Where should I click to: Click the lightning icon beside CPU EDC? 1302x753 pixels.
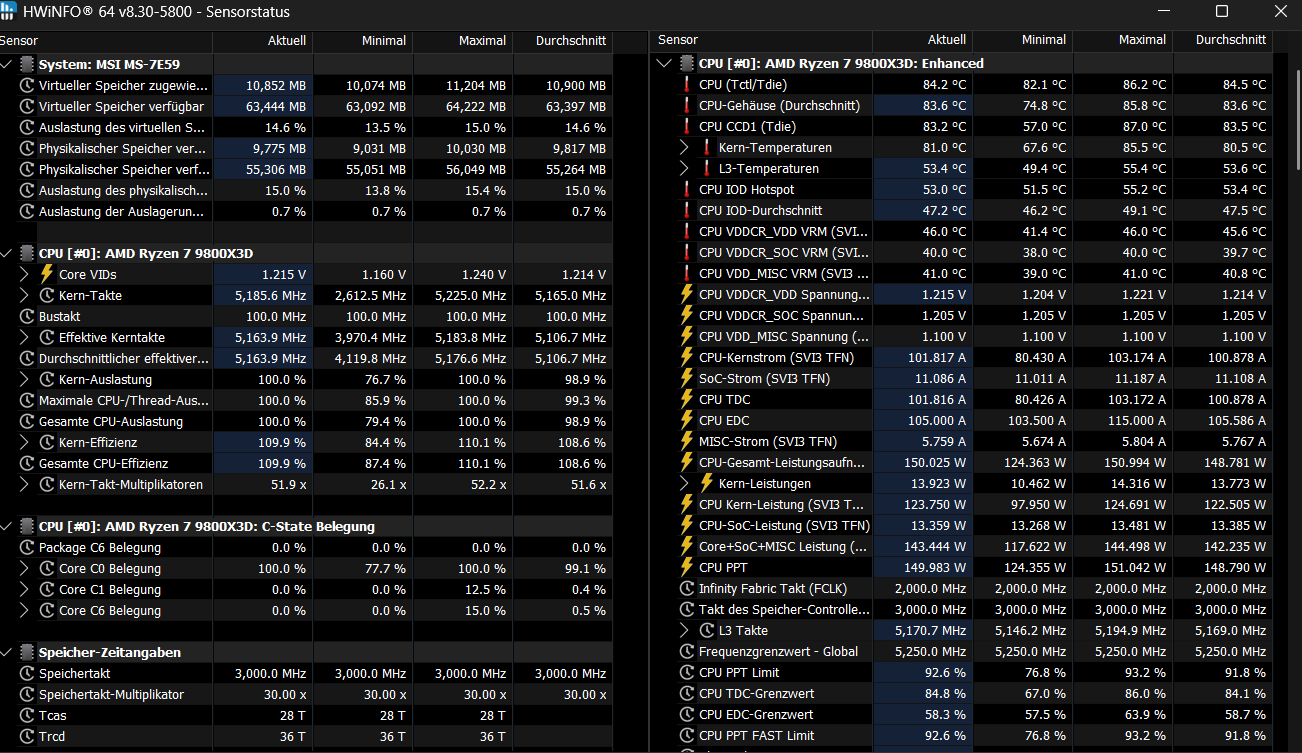[x=686, y=420]
